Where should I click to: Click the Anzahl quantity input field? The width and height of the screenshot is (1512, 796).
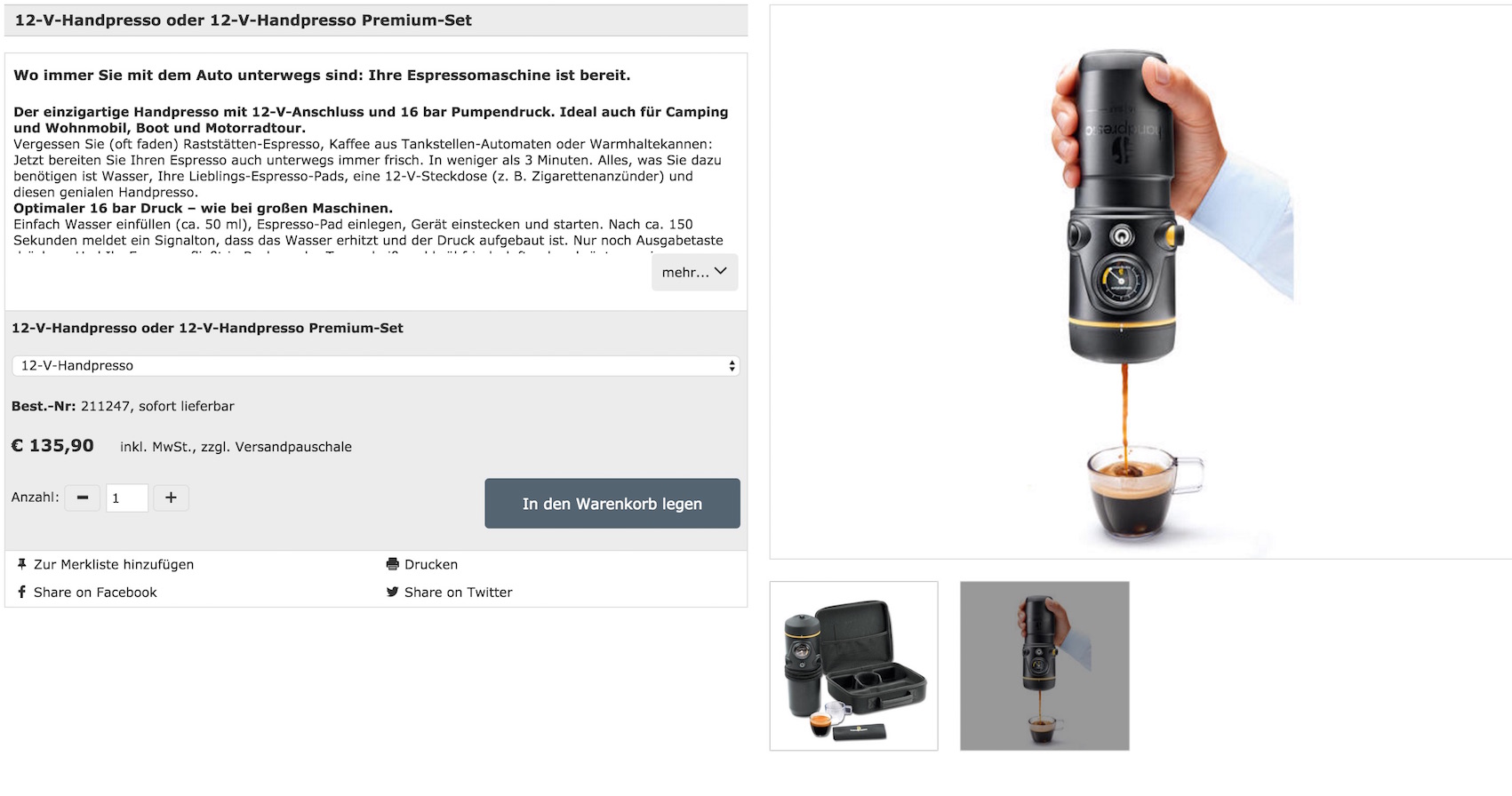[127, 497]
